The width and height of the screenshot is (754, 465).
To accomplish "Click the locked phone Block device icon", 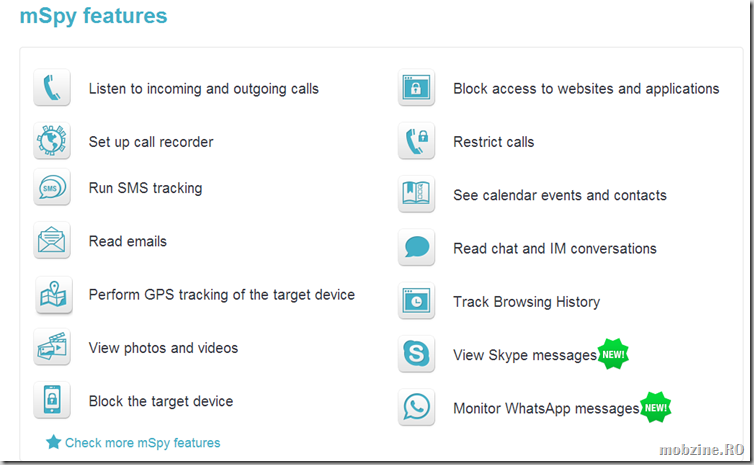I will [x=52, y=400].
